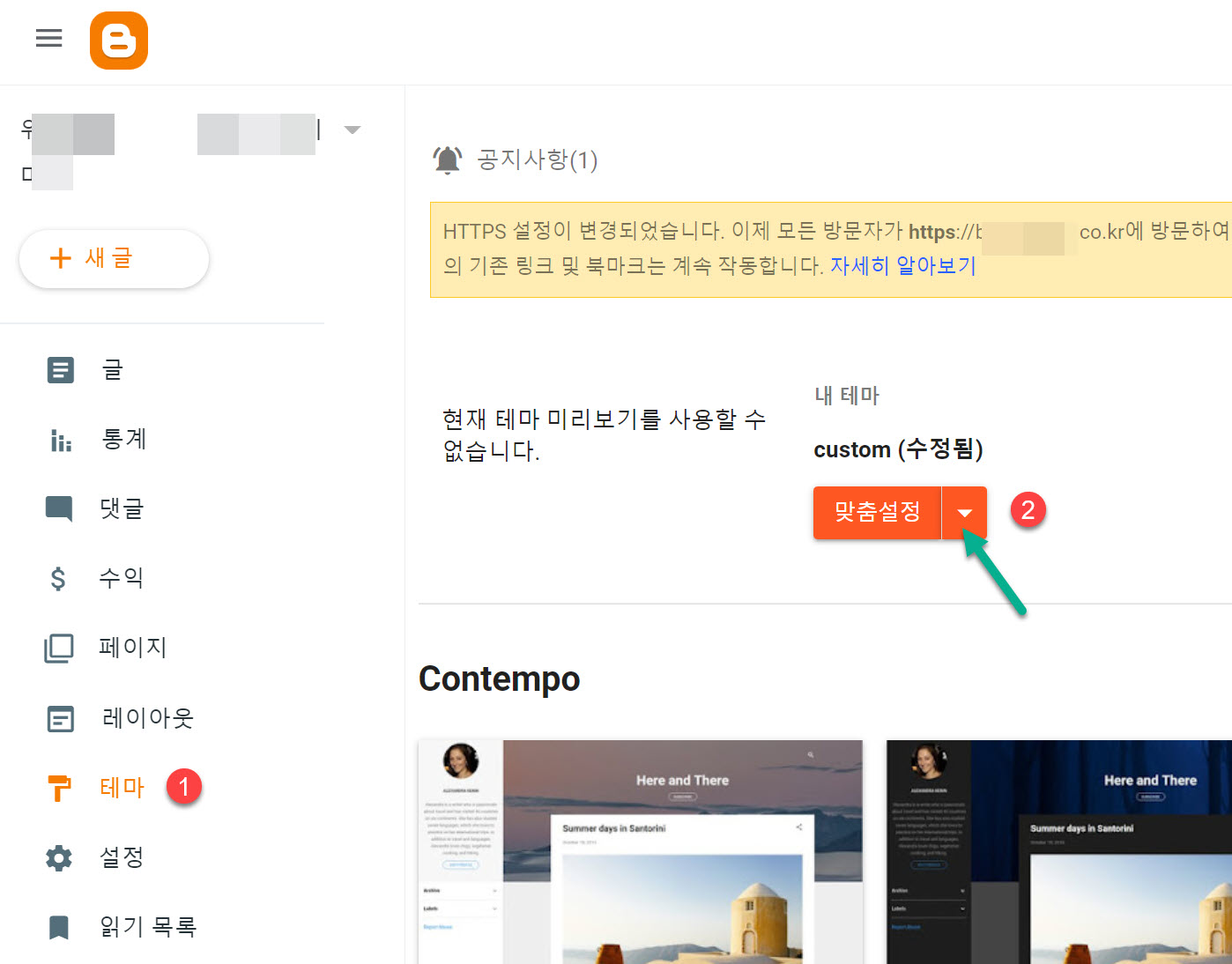The width and height of the screenshot is (1232, 964).
Task: Open the dropdown arrow beside 맞춤설정
Action: click(x=966, y=512)
